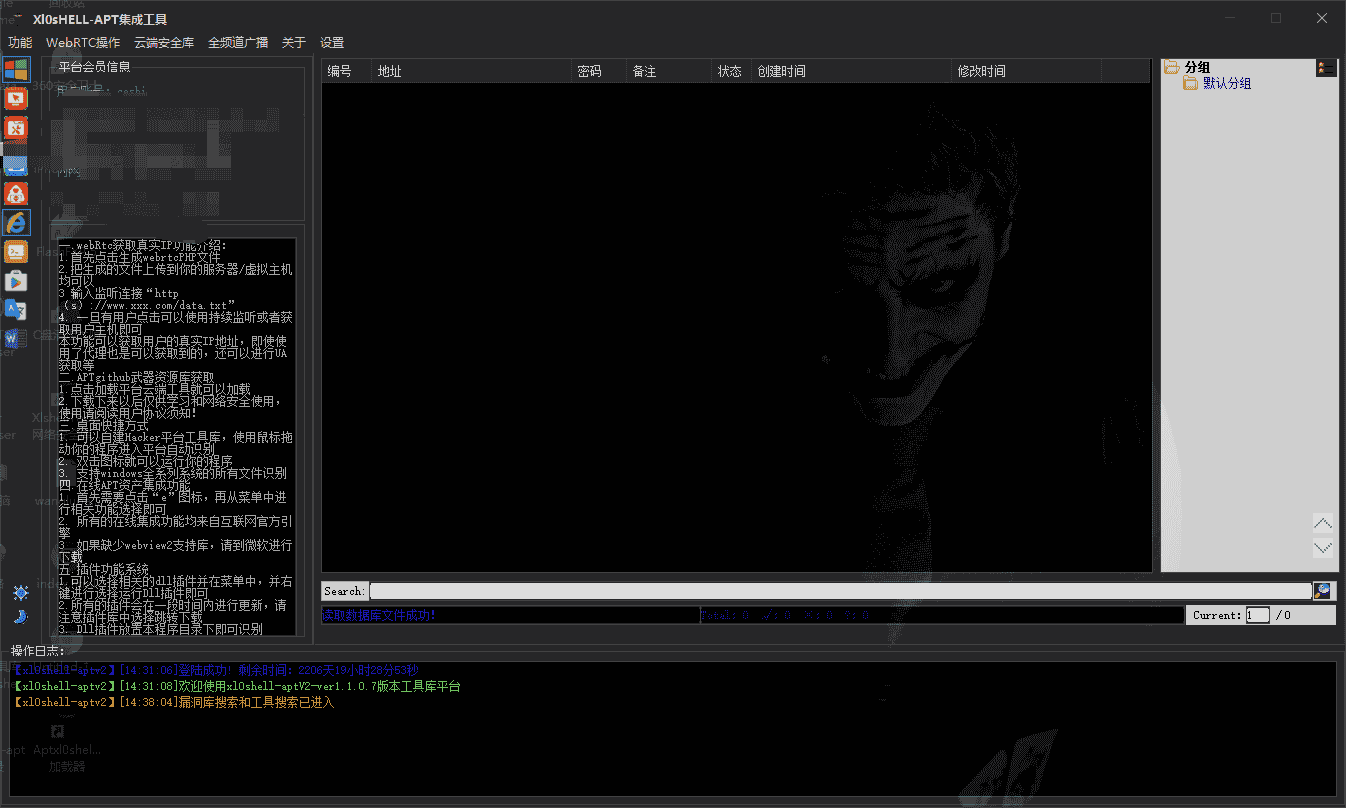Open the WebRTC操作 menu

click(83, 43)
